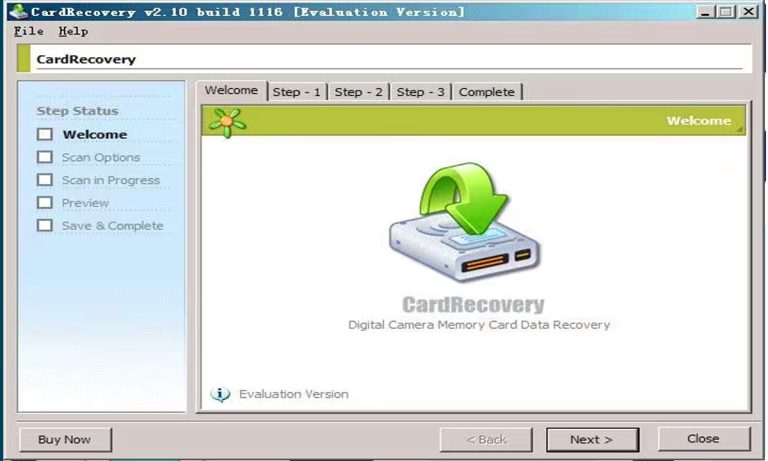The height and width of the screenshot is (461, 768).
Task: Tick the Save & Complete checkbox
Action: point(45,225)
